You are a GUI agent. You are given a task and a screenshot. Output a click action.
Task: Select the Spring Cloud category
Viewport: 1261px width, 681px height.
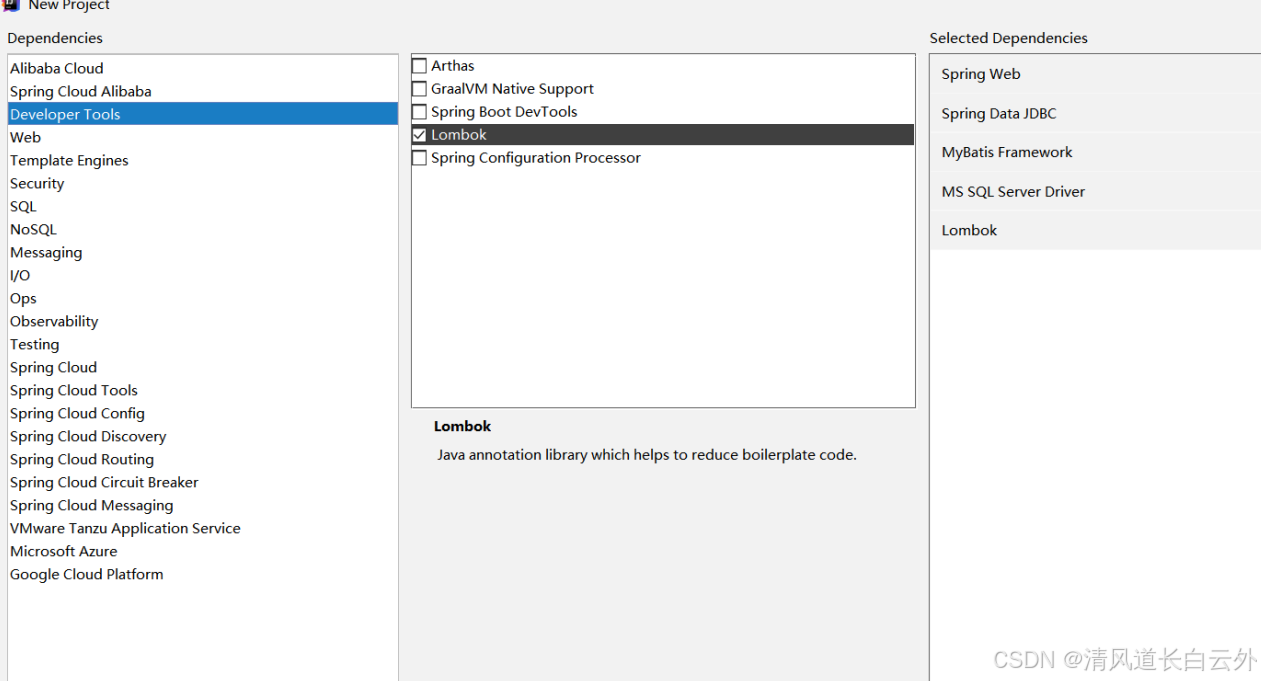[x=202, y=367]
